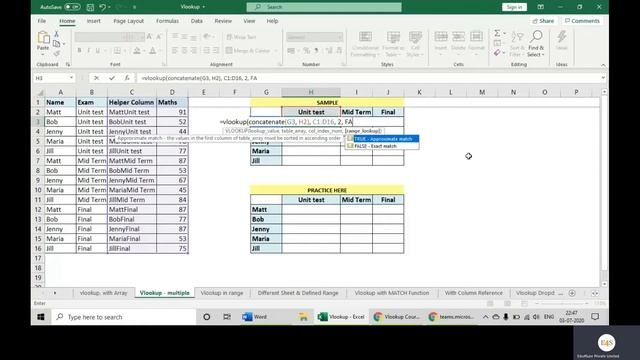Click the Comments button
This screenshot has width=640, height=360.
pyautogui.click(x=582, y=21)
